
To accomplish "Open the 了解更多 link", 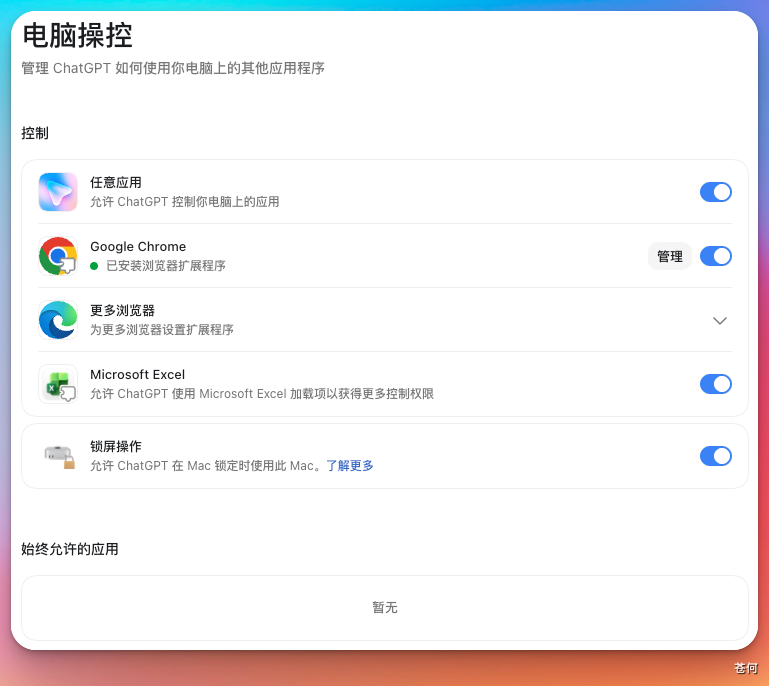I will point(350,465).
